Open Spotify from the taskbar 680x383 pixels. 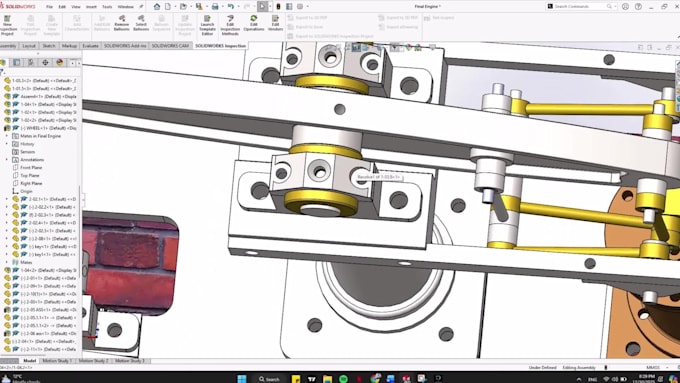point(343,379)
